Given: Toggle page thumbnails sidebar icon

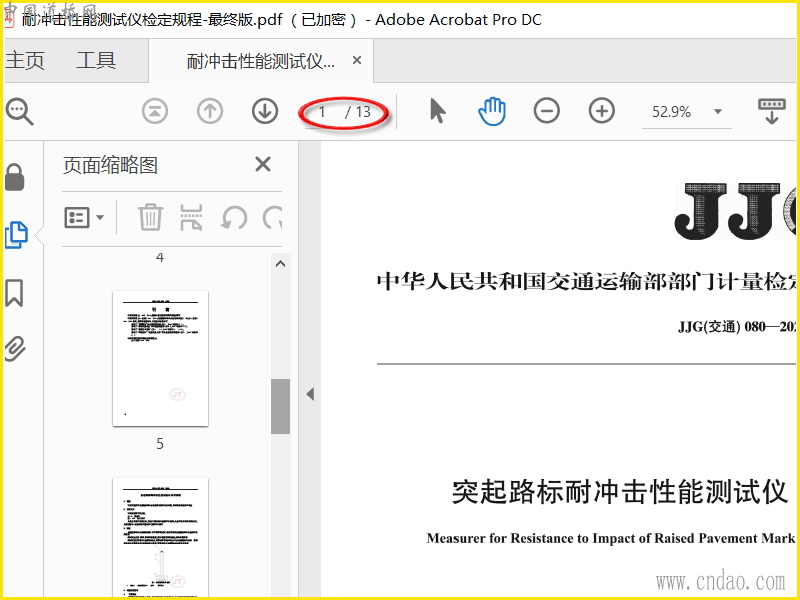Looking at the screenshot, I should pos(16,235).
